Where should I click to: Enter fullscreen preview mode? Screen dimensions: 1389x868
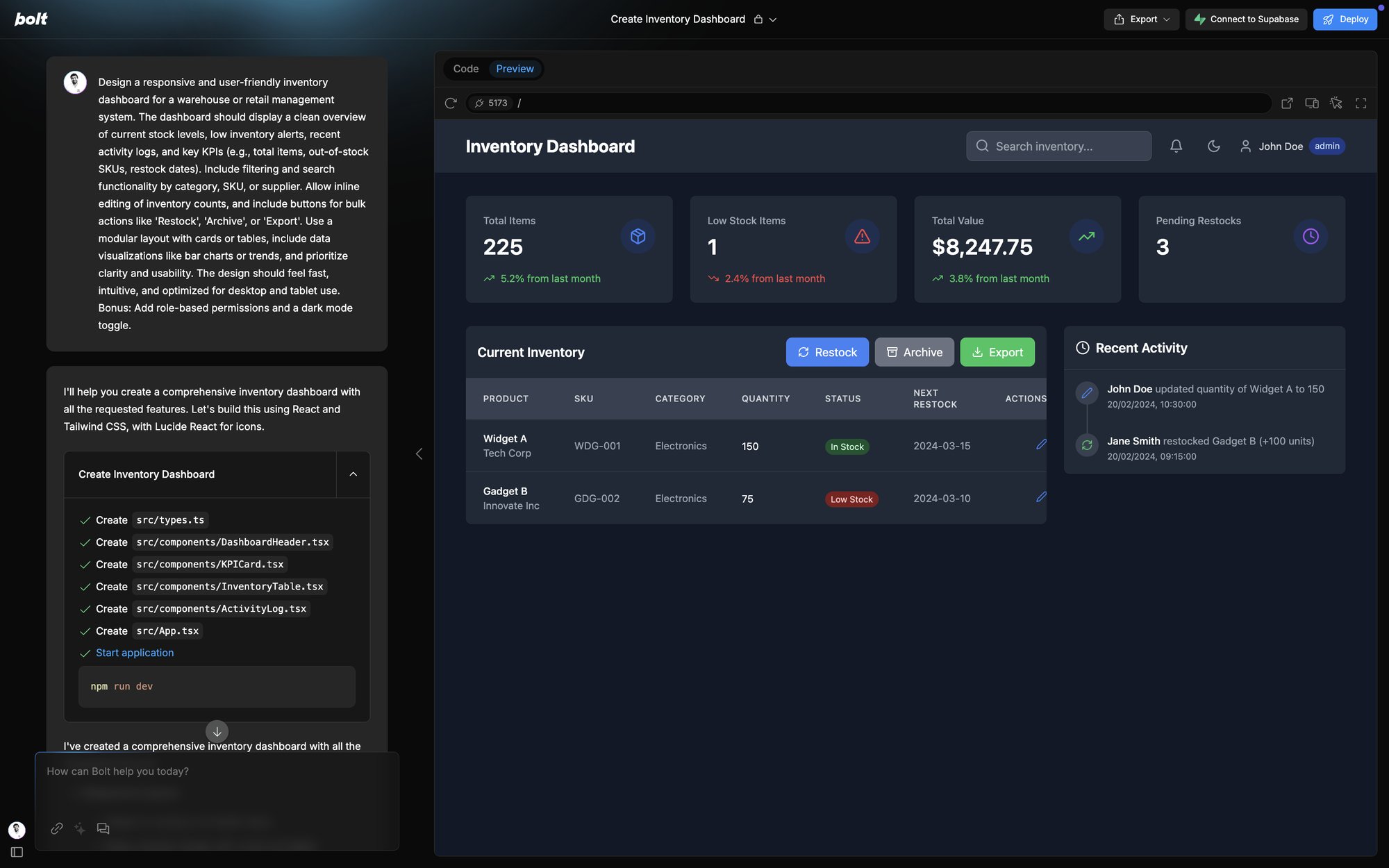coord(1361,103)
